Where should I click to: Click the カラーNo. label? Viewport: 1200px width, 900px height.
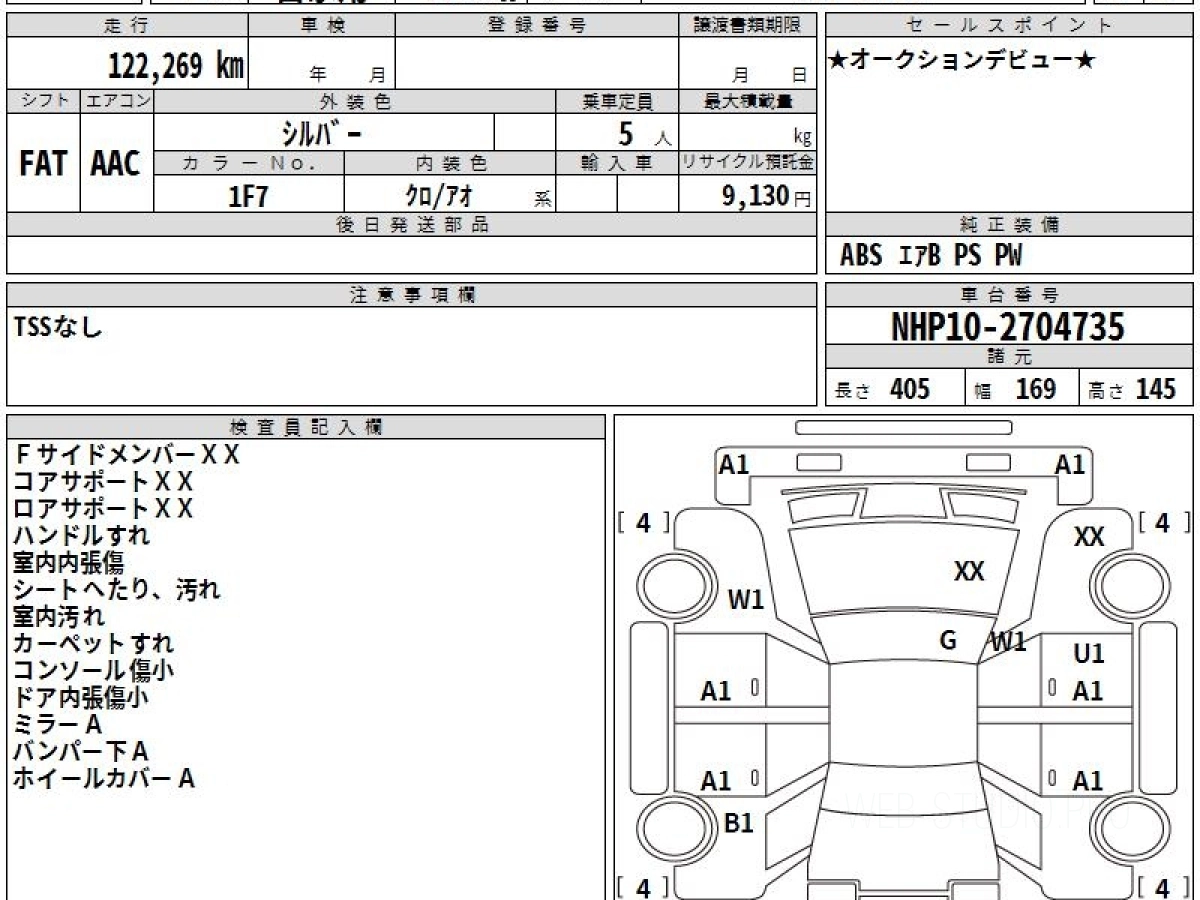coord(249,163)
